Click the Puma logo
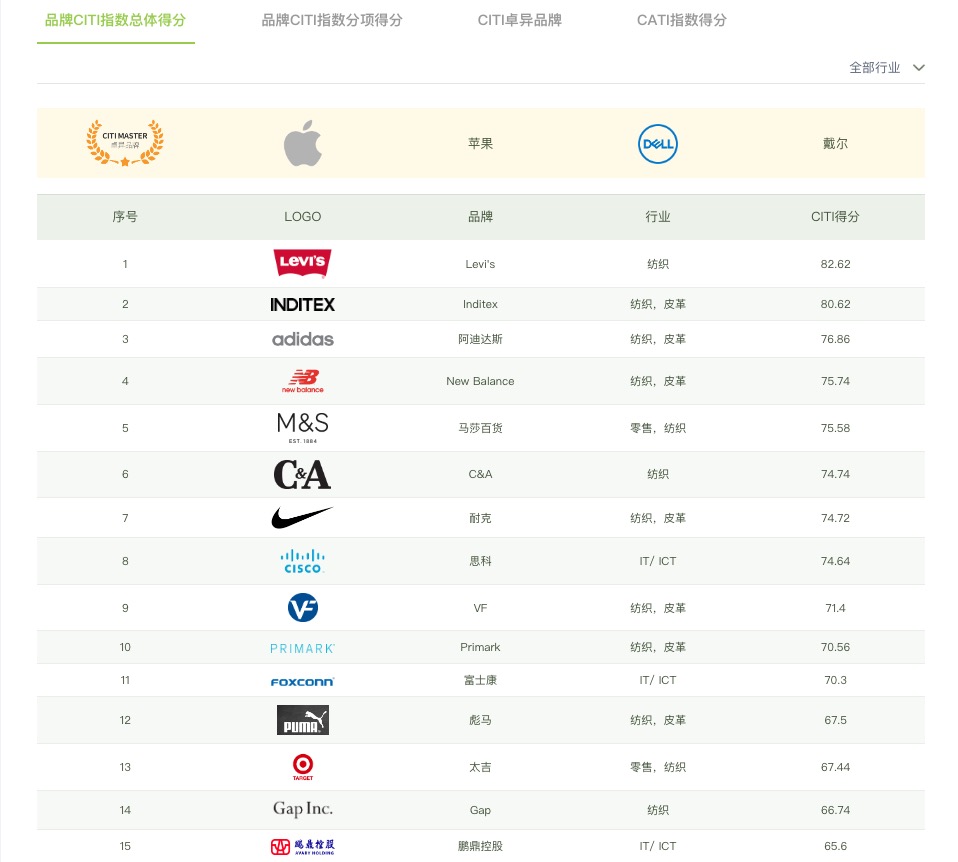The width and height of the screenshot is (958, 862). tap(302, 720)
